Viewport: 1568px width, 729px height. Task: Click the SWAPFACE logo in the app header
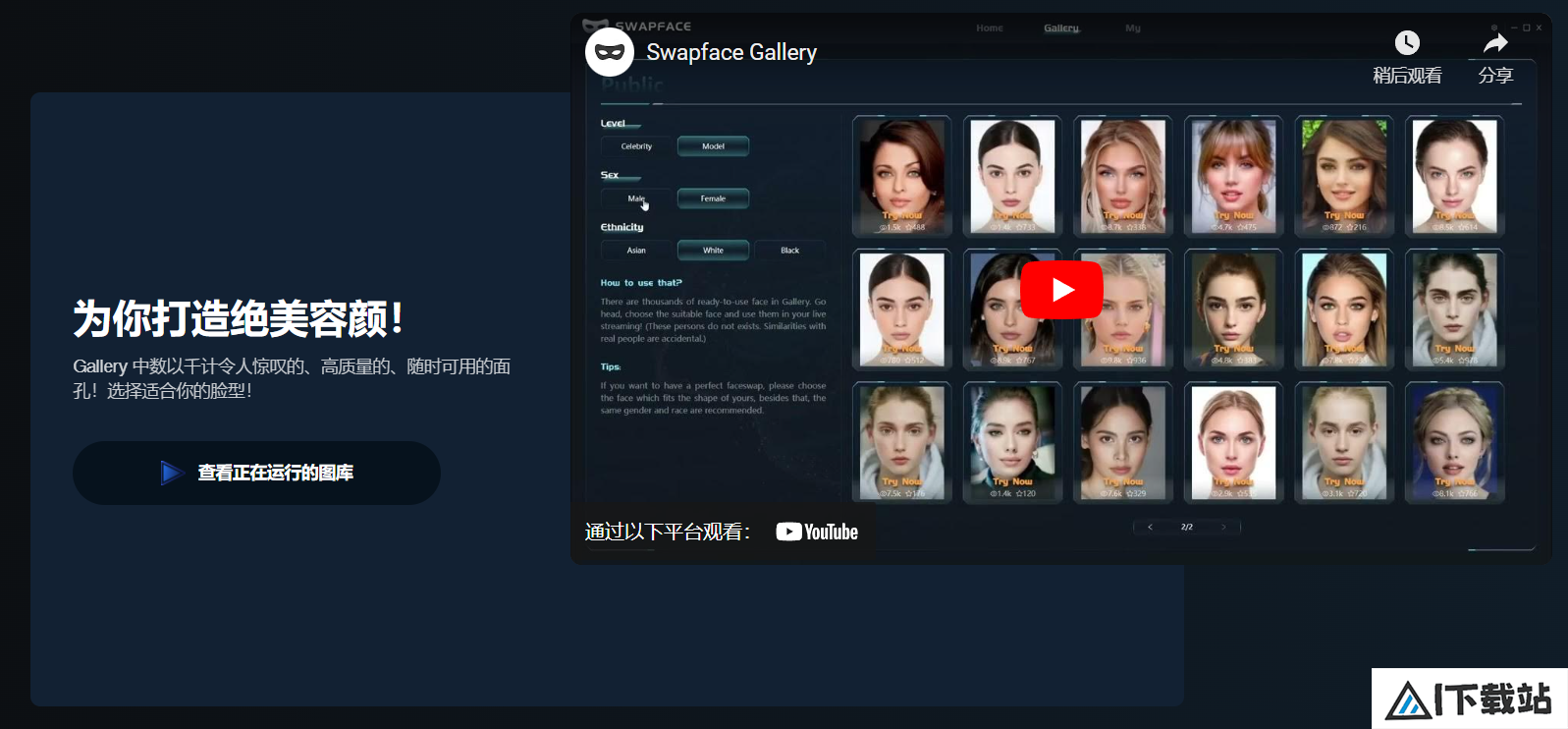coord(637,26)
